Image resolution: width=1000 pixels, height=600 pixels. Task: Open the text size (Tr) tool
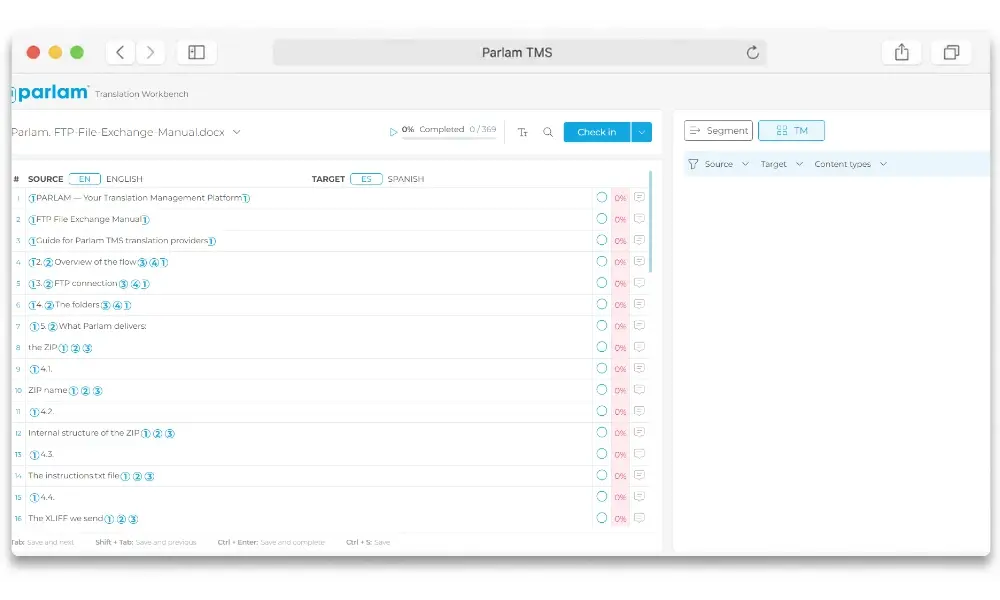click(522, 132)
